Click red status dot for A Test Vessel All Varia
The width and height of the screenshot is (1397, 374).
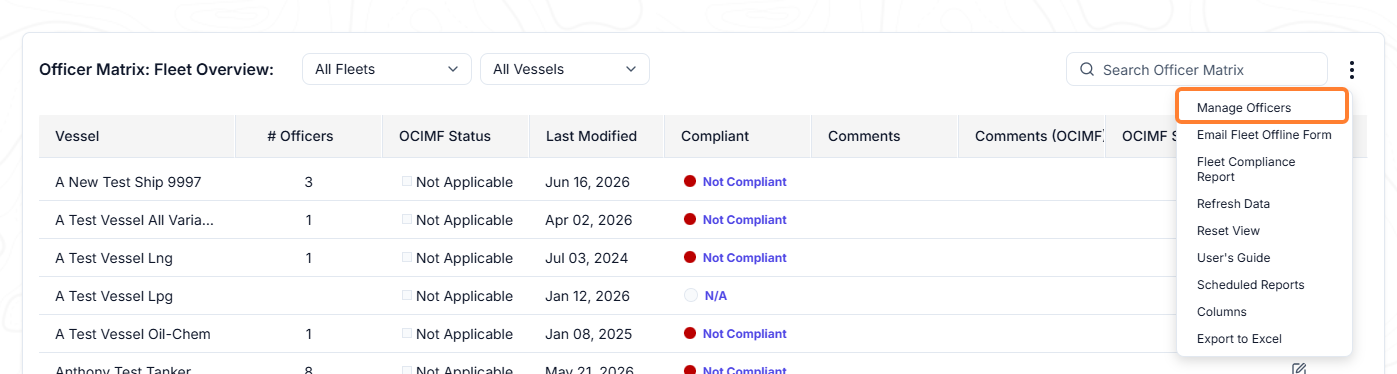(689, 220)
